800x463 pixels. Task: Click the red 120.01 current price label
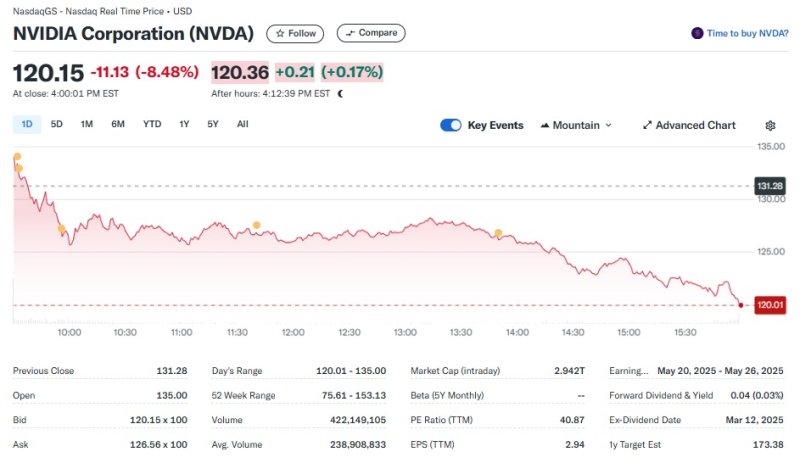pos(770,305)
